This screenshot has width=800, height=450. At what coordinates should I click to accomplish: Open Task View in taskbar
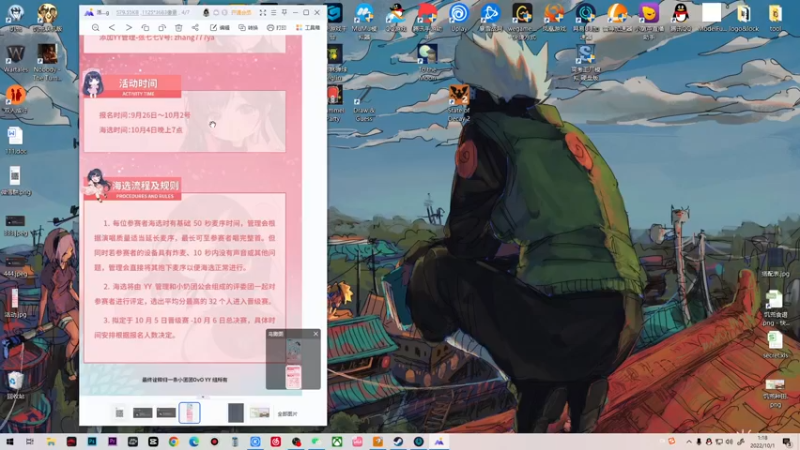(x=30, y=442)
